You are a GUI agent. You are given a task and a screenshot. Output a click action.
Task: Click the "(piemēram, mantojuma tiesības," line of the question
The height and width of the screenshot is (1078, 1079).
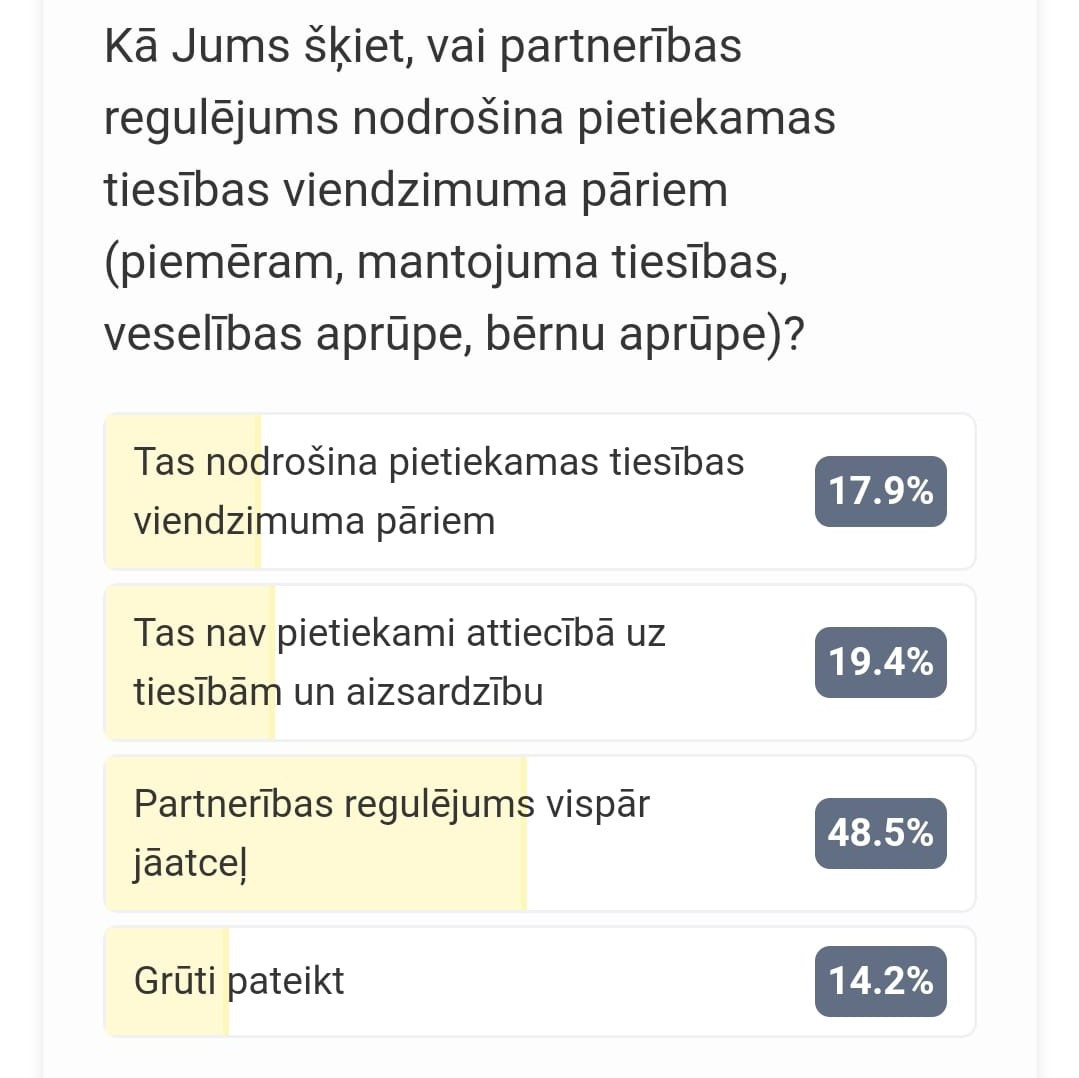point(446,263)
